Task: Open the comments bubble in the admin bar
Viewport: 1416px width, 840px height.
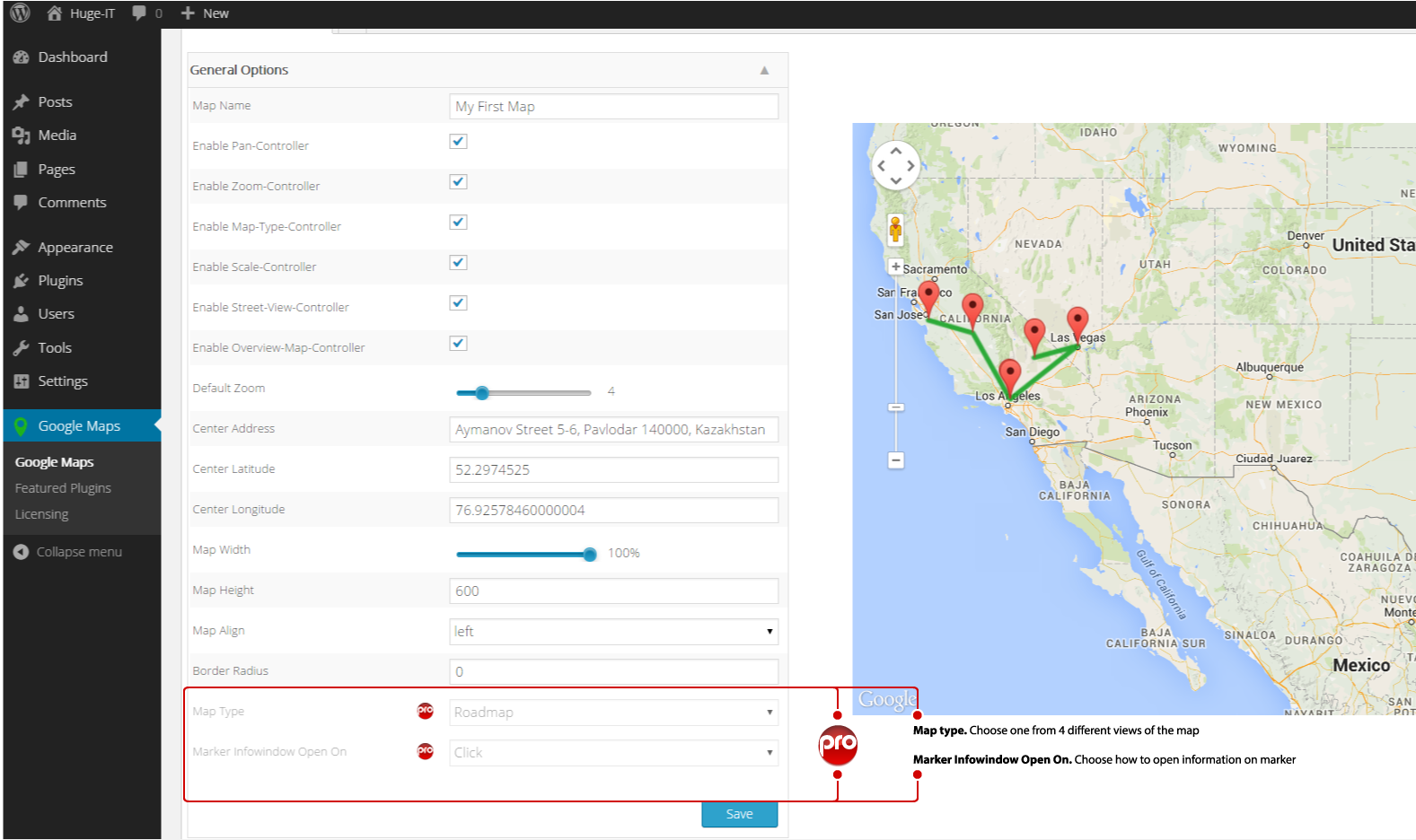Action: 139,13
